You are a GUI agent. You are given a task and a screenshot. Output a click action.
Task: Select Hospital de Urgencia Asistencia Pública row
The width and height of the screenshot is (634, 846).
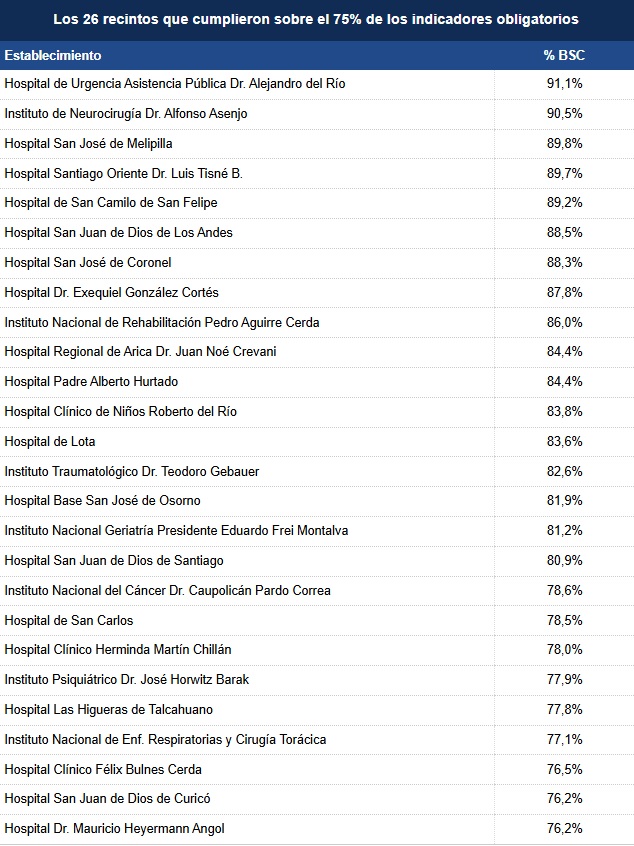317,84
